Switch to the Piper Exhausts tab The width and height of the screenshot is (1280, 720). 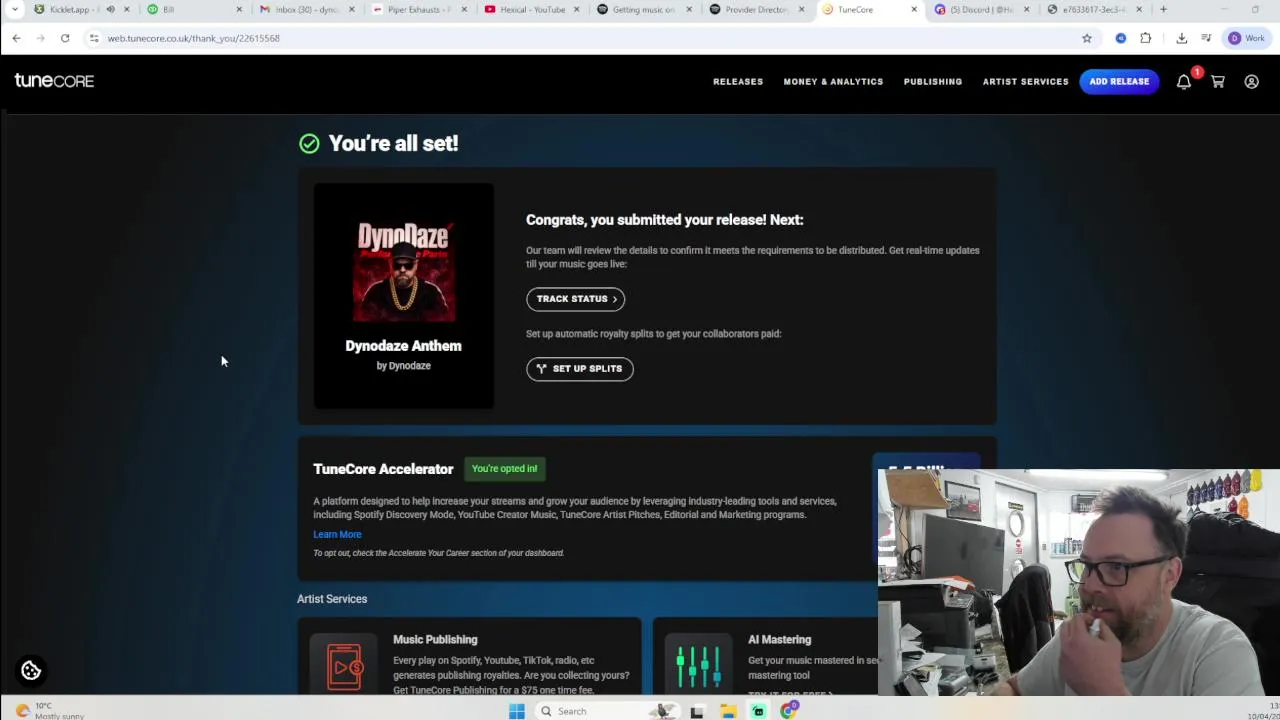point(418,9)
